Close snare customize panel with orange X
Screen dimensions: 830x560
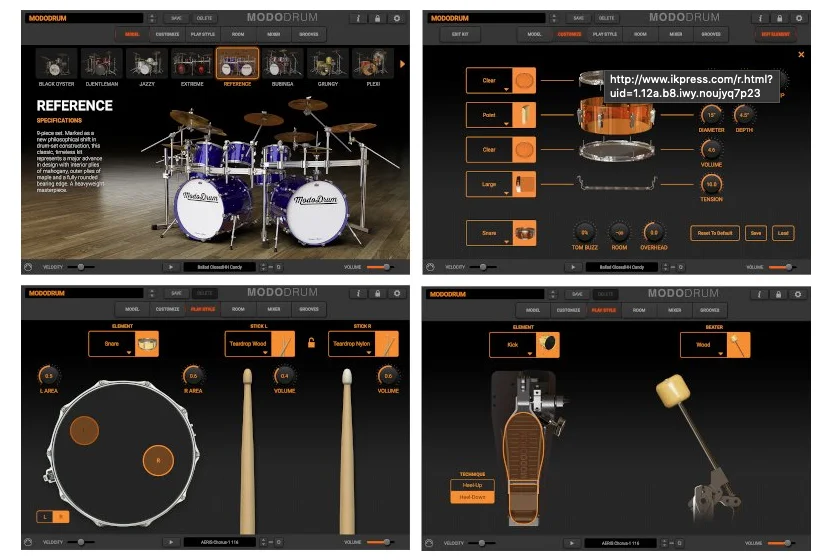(801, 55)
